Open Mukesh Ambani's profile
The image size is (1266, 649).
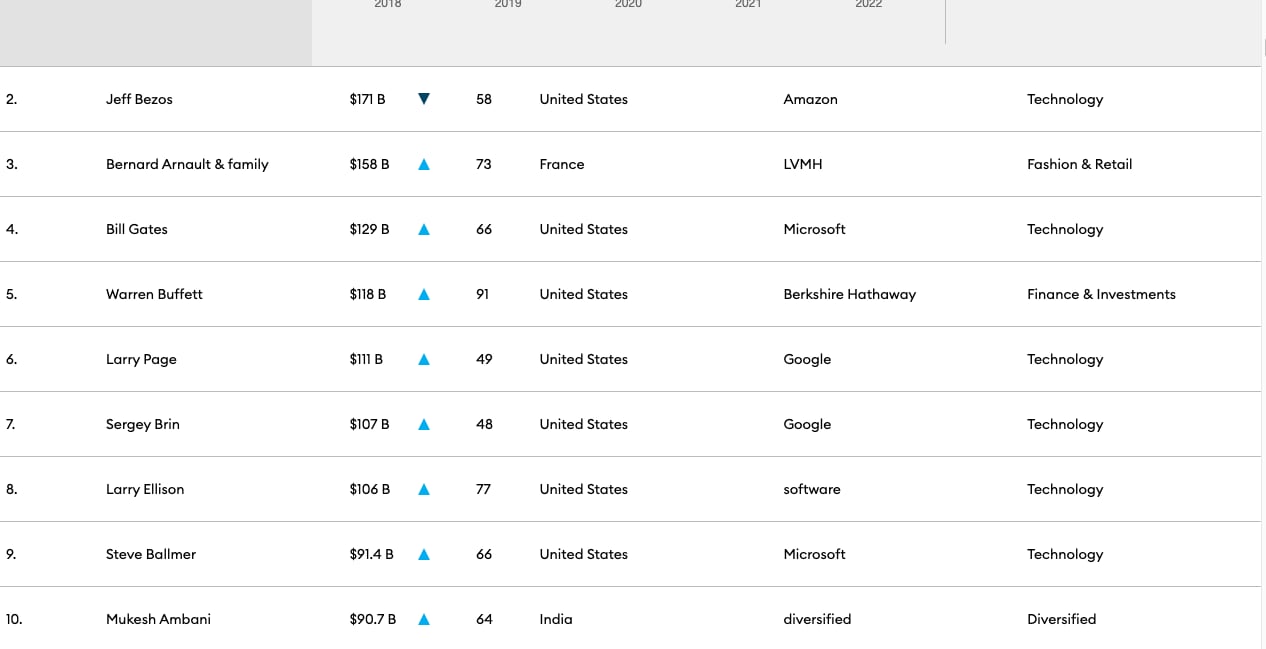tap(158, 619)
